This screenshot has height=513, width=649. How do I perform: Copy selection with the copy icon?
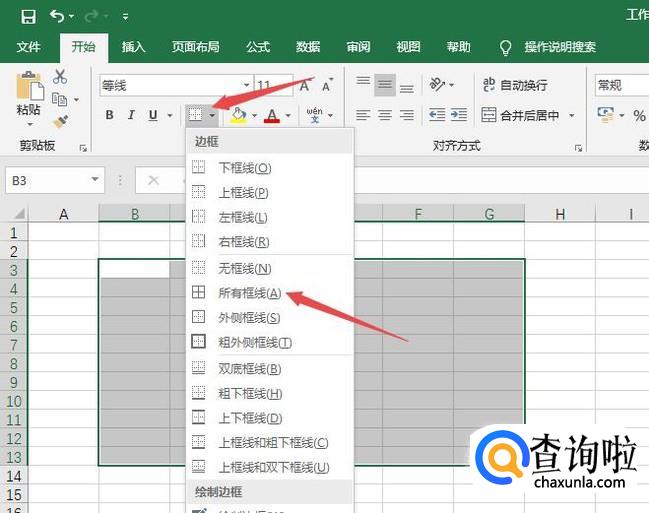(x=60, y=99)
